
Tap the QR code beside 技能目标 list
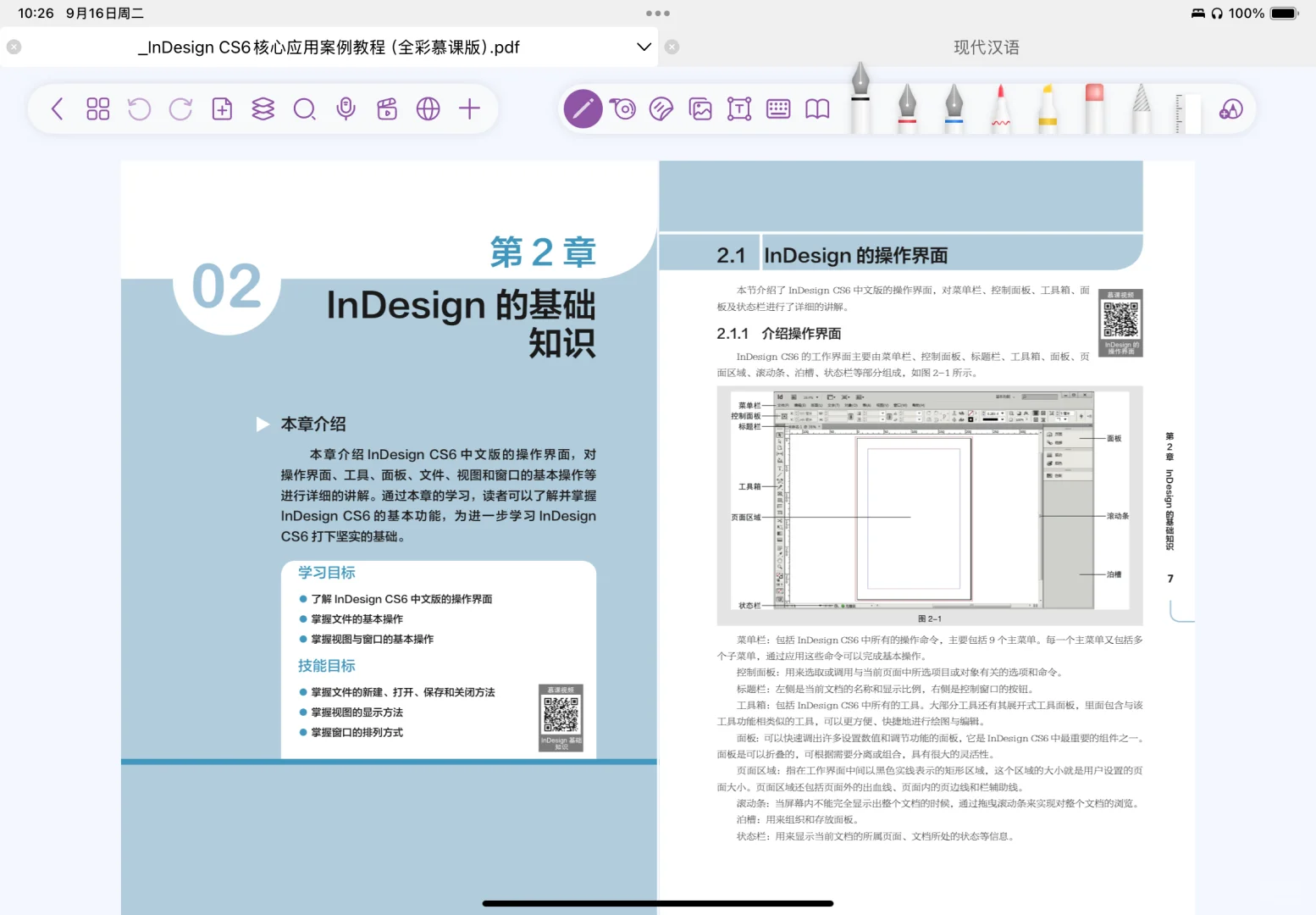click(561, 718)
